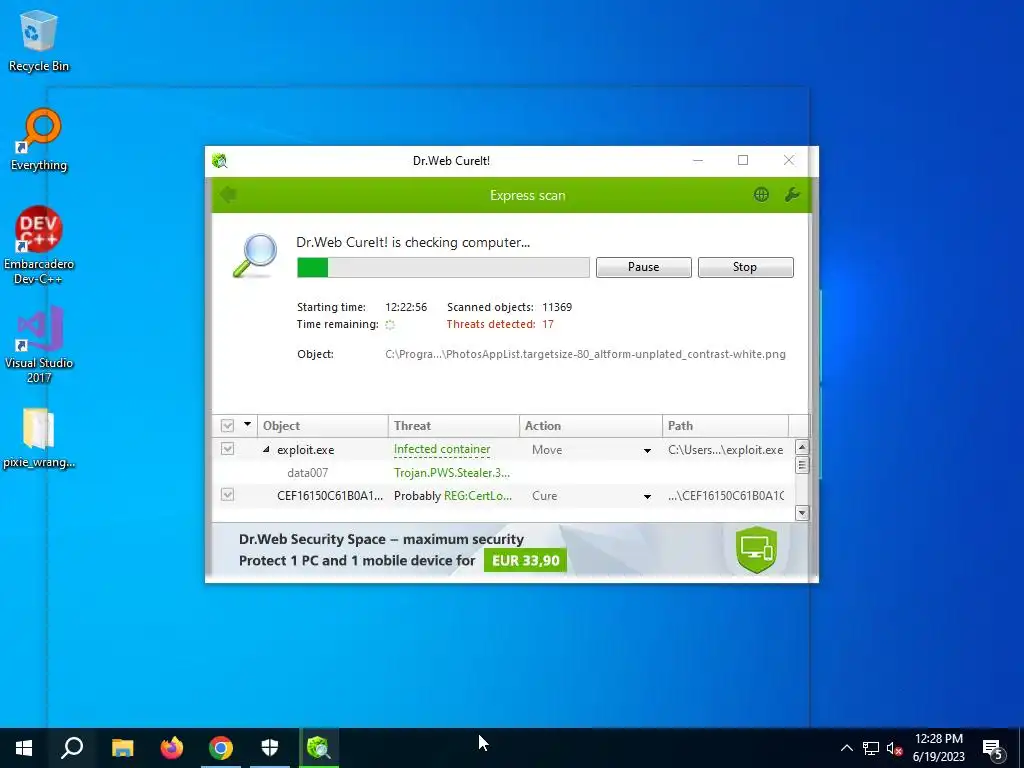Pause the scan

pos(643,267)
